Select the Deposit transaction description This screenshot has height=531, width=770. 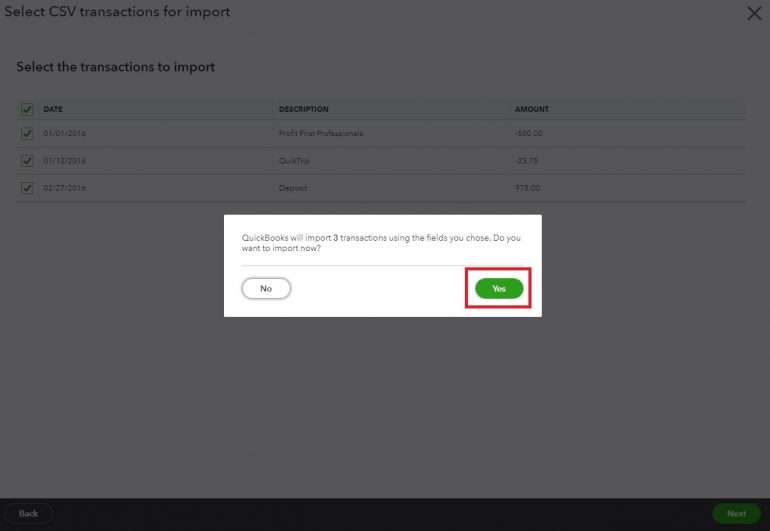click(292, 187)
